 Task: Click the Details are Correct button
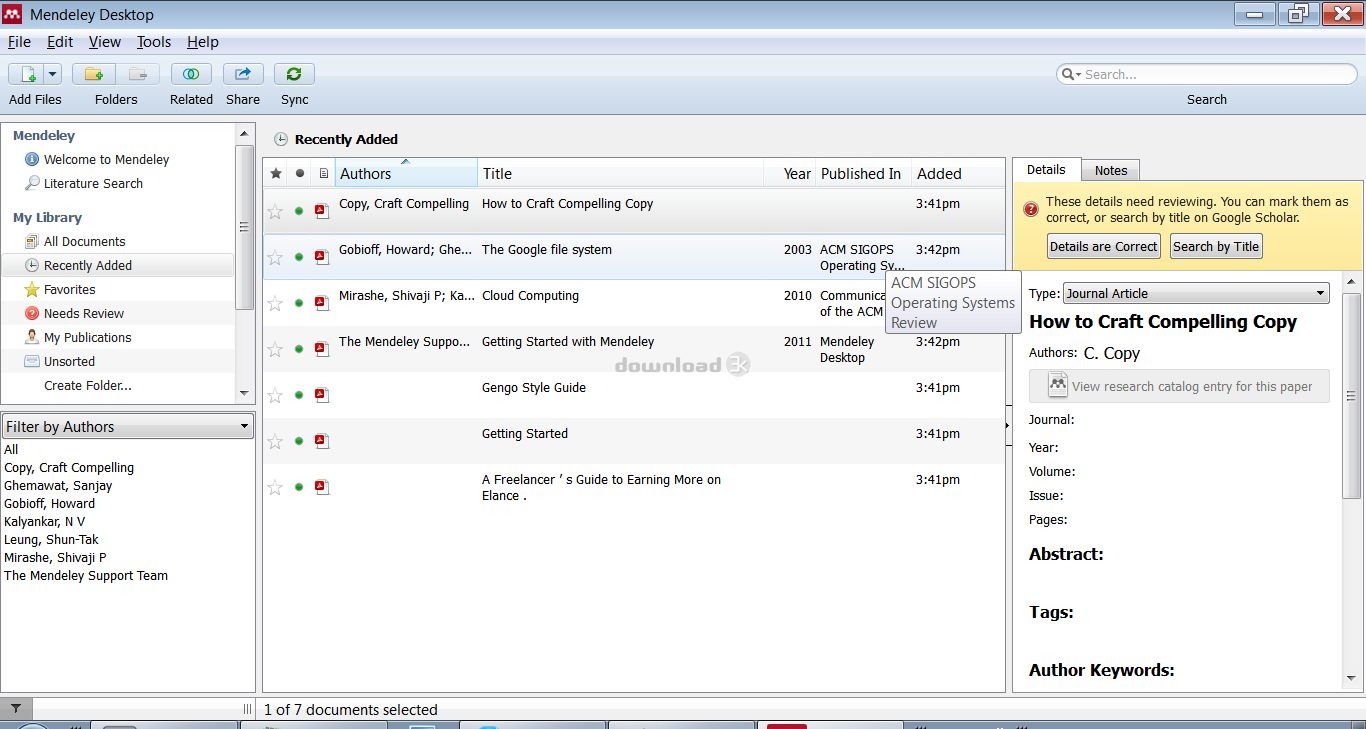[x=1103, y=246]
